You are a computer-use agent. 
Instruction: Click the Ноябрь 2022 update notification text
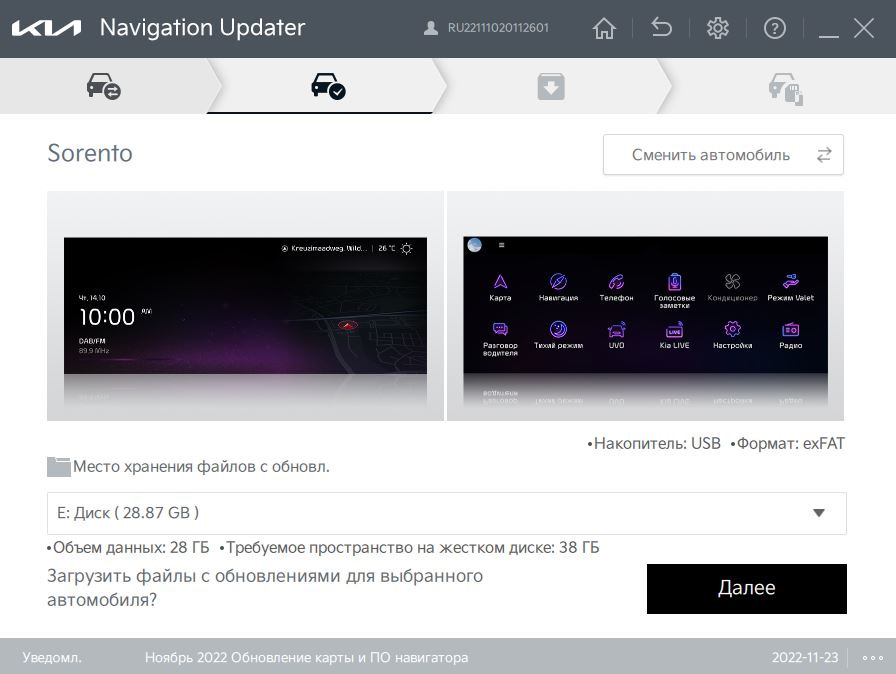point(306,657)
